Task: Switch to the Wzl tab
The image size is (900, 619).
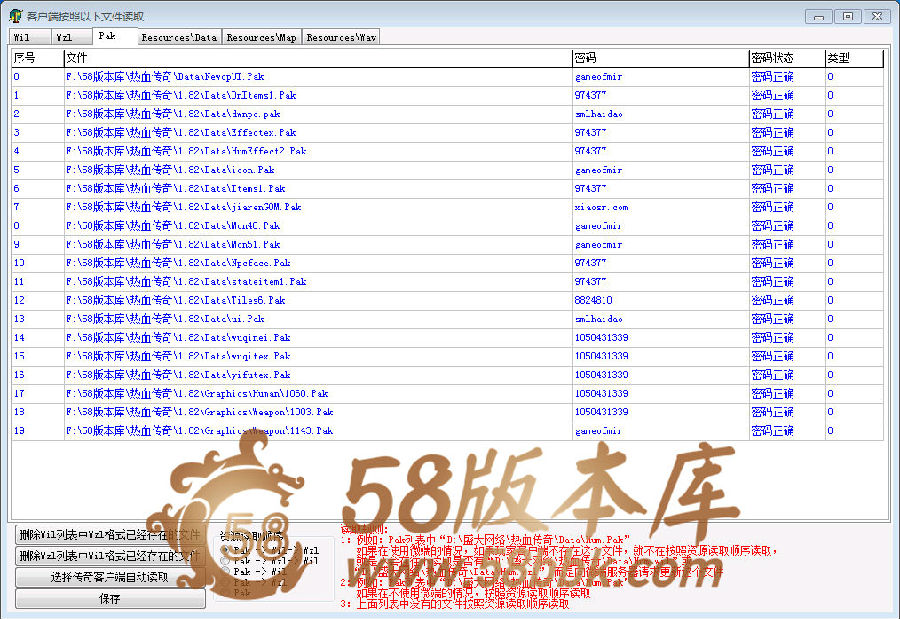Action: click(71, 37)
